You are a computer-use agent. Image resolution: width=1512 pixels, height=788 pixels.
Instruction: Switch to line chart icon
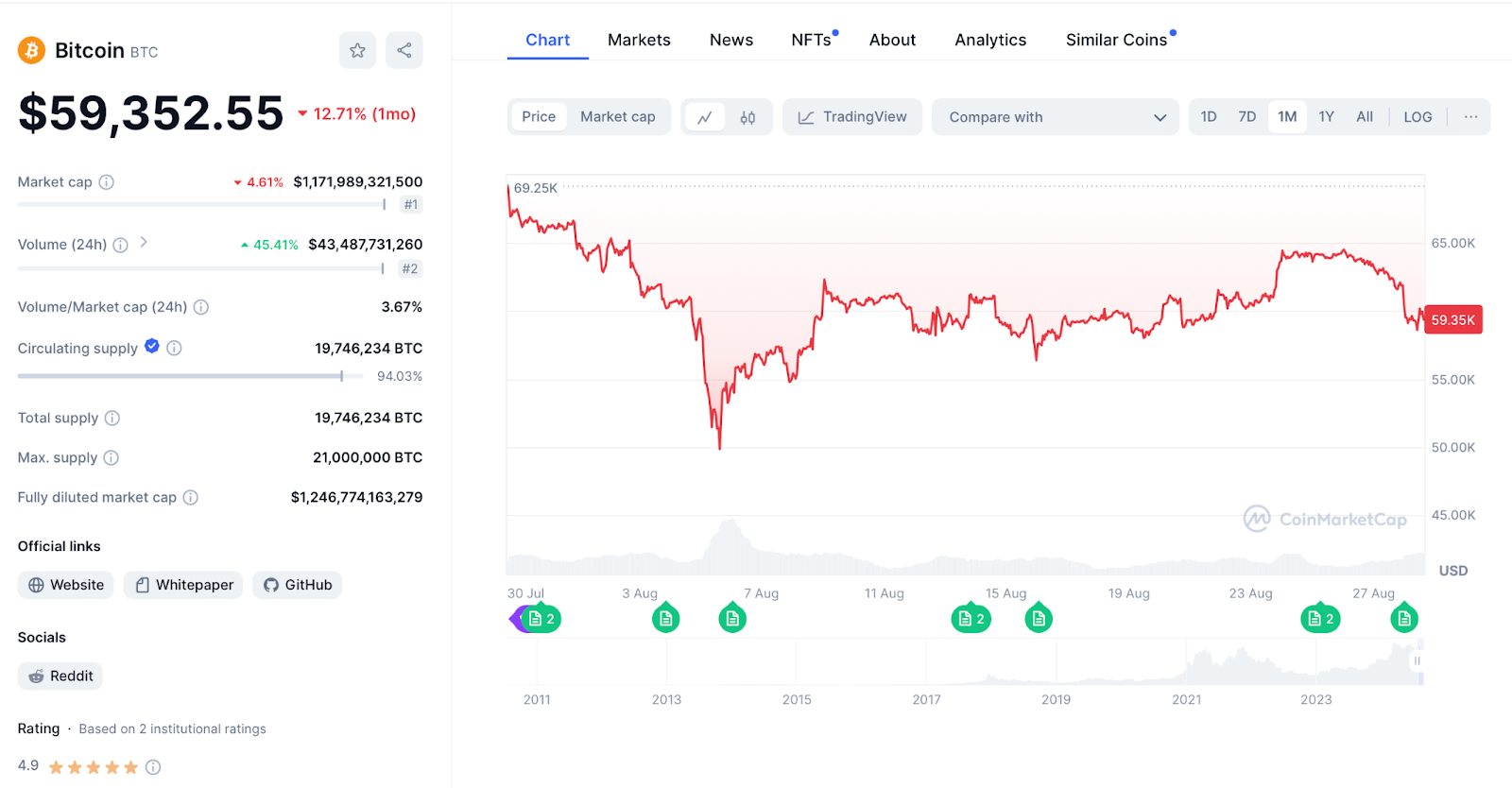pos(705,117)
